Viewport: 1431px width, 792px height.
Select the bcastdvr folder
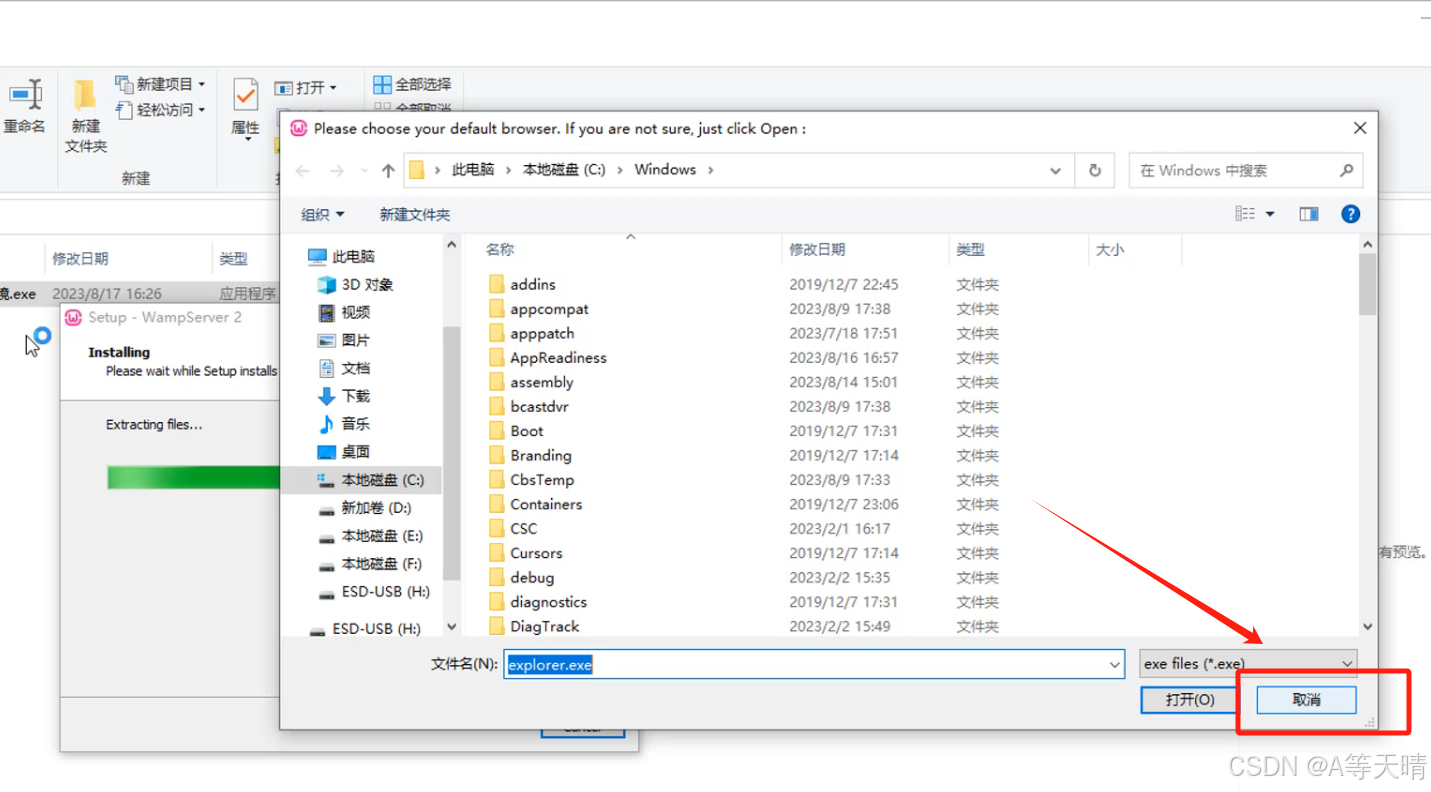point(540,407)
